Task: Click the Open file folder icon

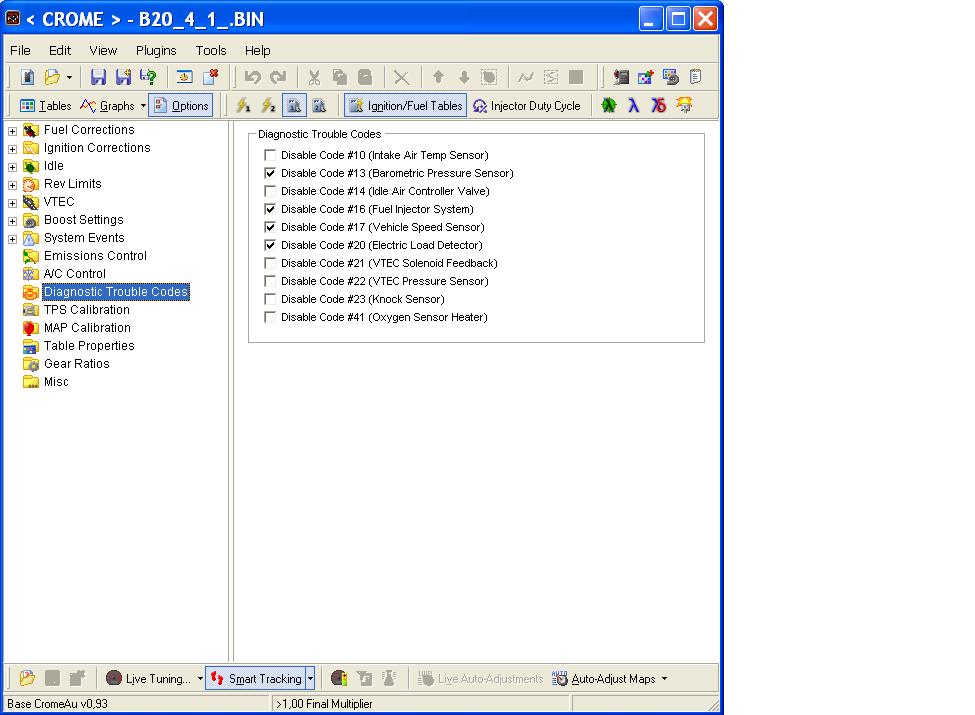Action: [52, 77]
